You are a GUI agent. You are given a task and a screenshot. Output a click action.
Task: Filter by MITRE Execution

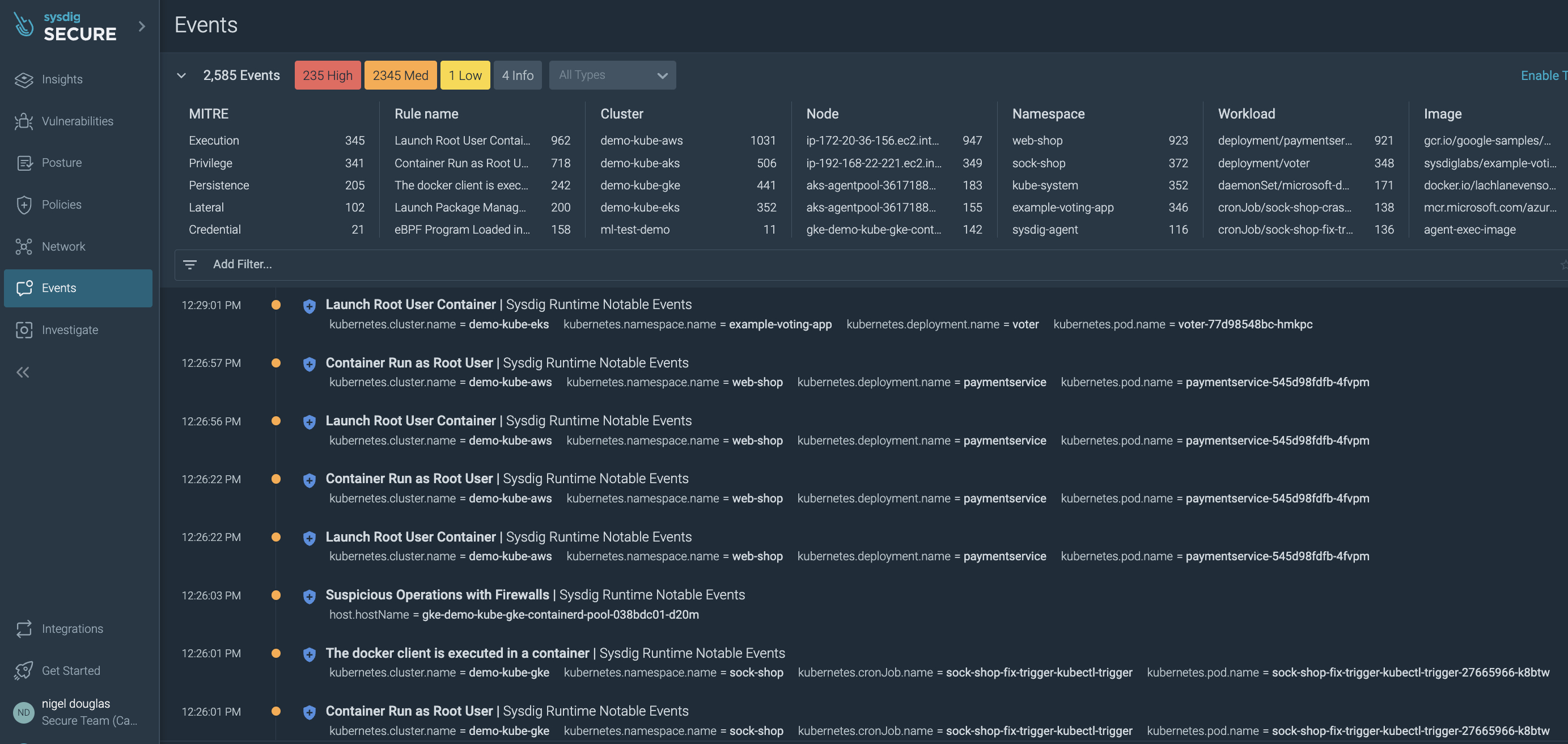pyautogui.click(x=276, y=141)
